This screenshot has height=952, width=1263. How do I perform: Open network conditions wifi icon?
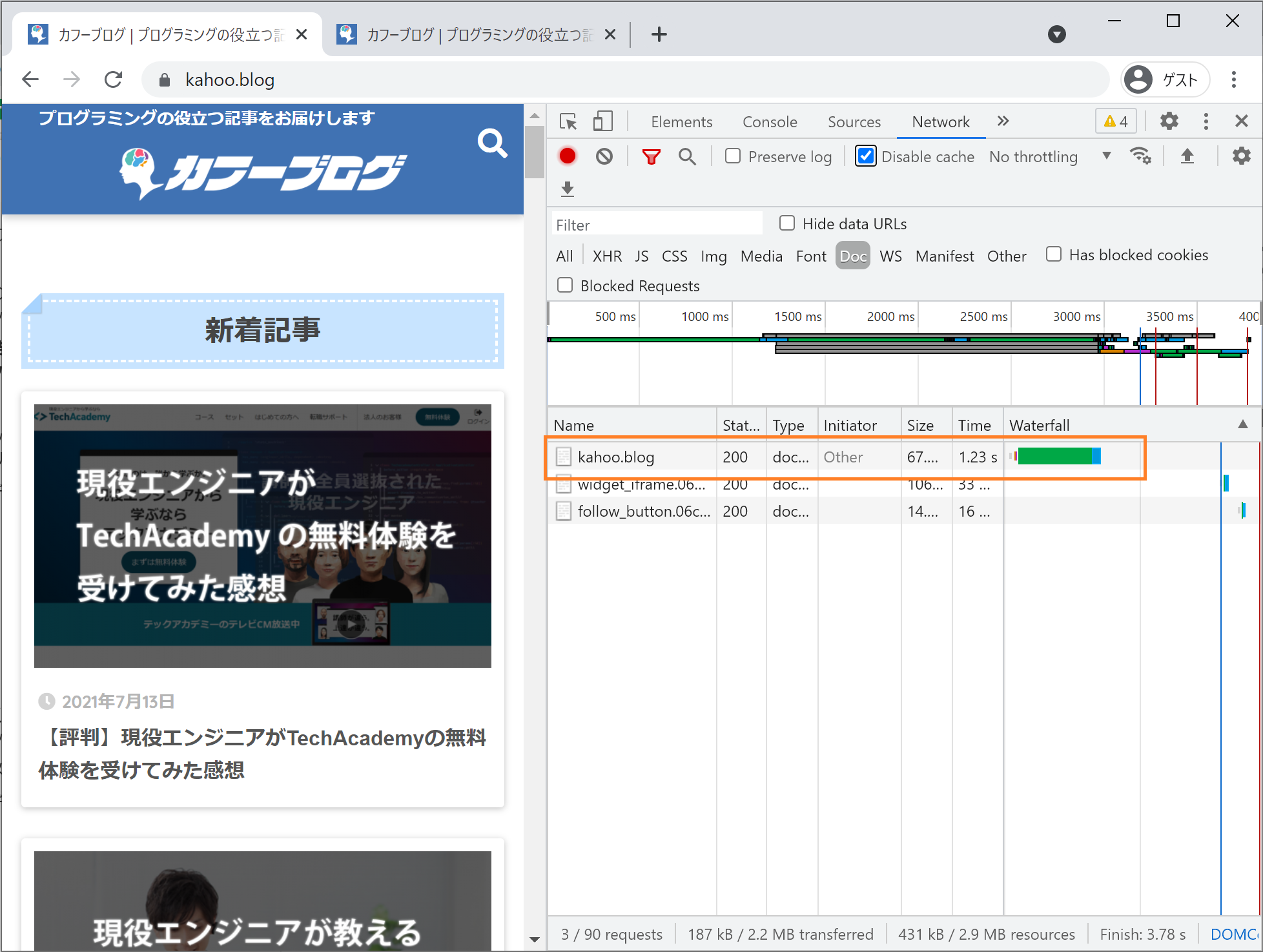pos(1140,156)
